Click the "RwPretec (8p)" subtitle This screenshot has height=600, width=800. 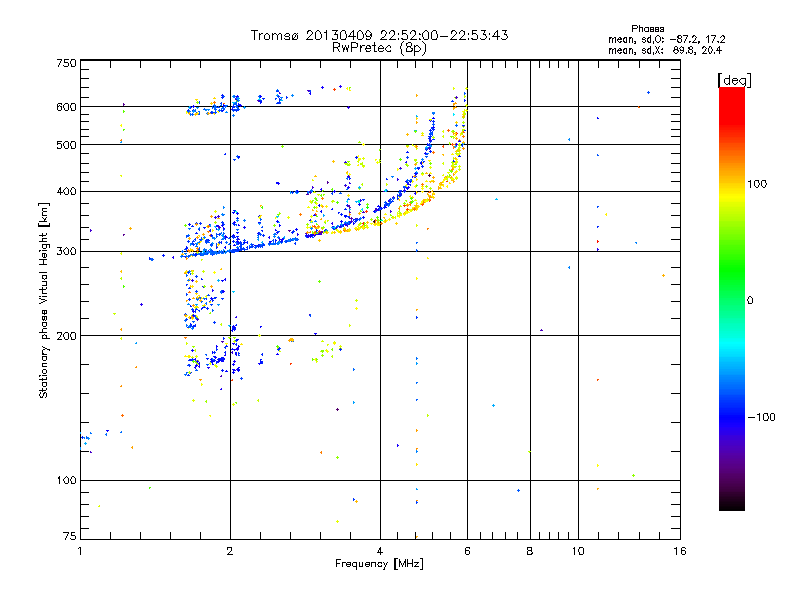379,48
